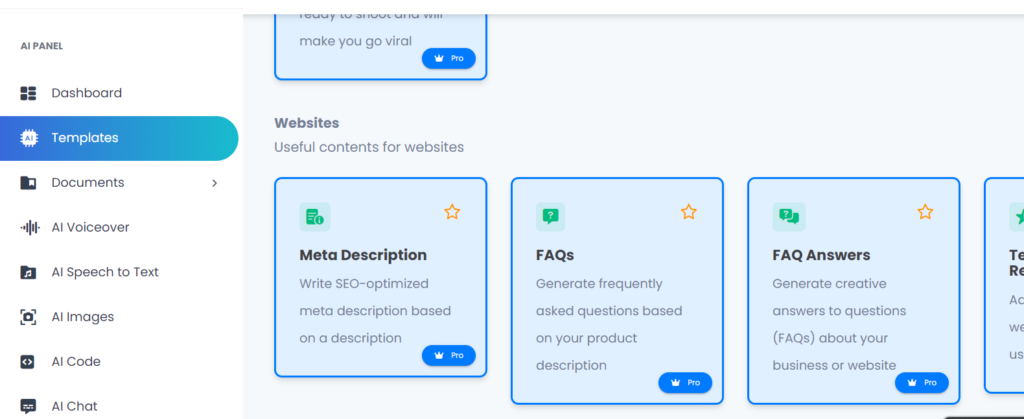1024x419 pixels.
Task: Click the Pro badge on FAQ Answers
Action: [921, 383]
